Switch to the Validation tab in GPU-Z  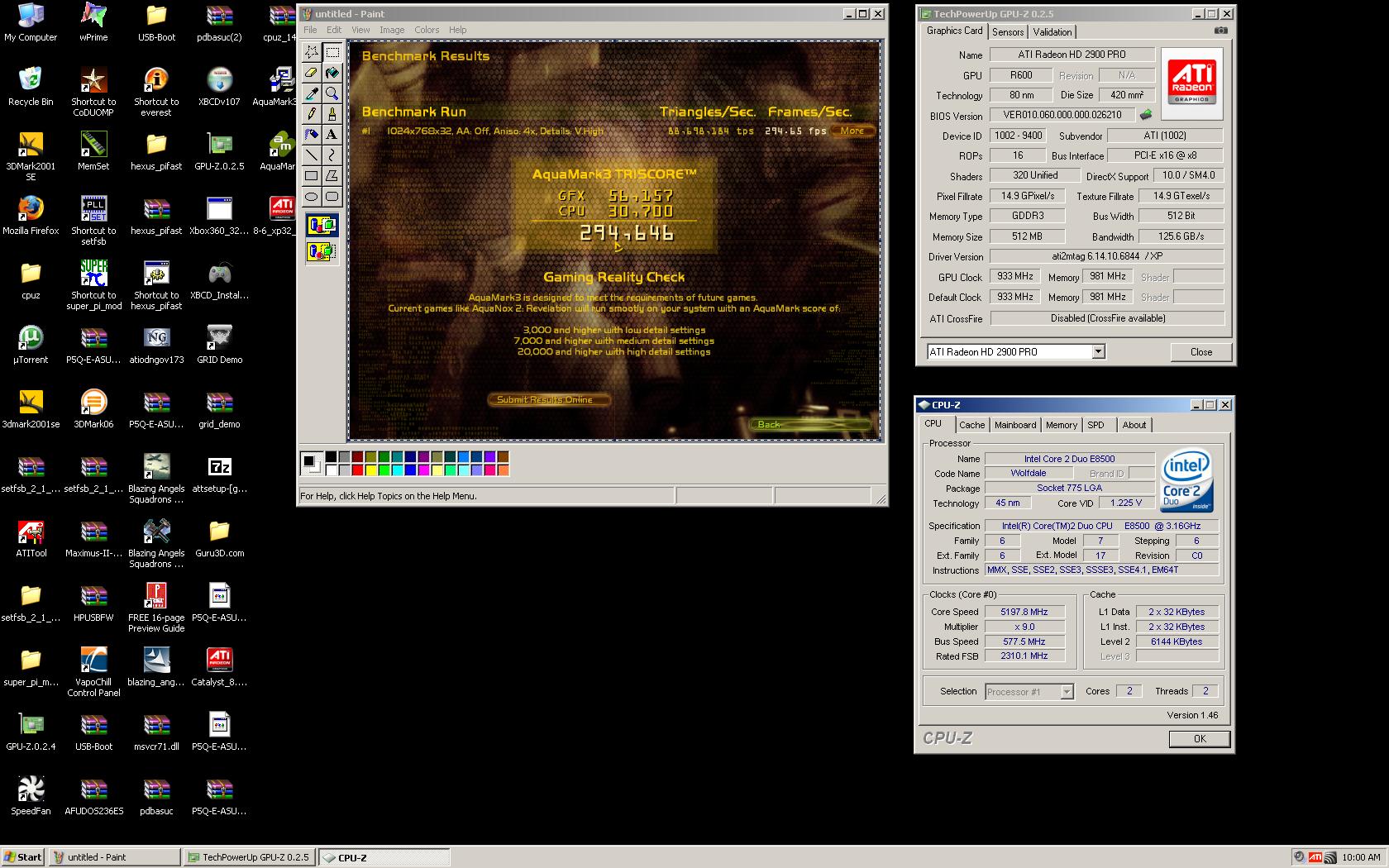(x=1052, y=32)
